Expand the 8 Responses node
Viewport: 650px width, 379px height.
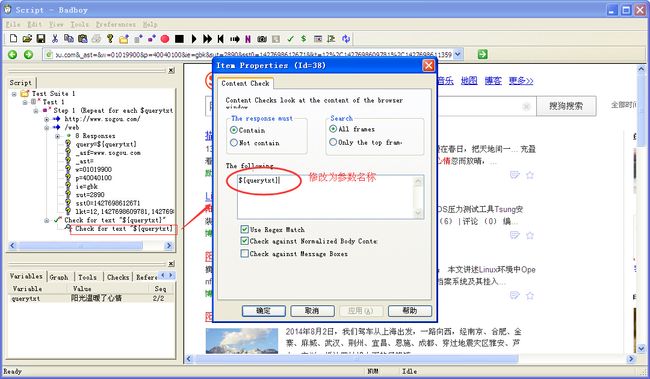(57, 136)
